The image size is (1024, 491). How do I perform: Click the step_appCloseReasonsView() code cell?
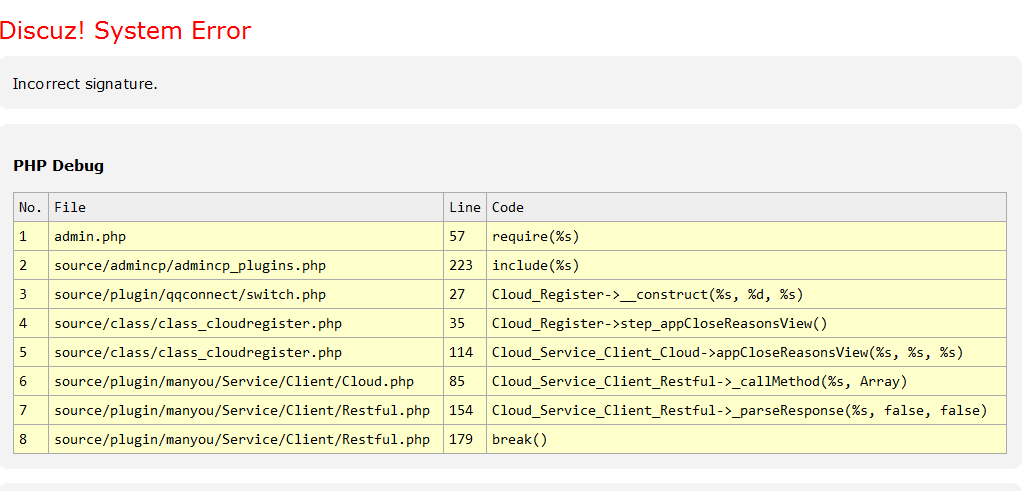(659, 324)
